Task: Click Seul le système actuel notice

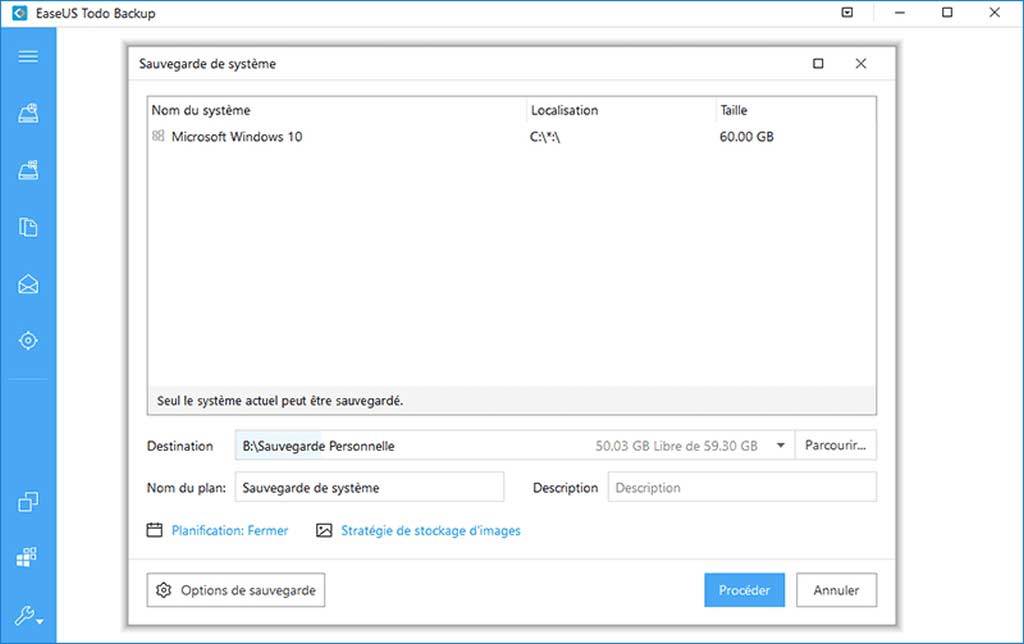Action: tap(280, 400)
